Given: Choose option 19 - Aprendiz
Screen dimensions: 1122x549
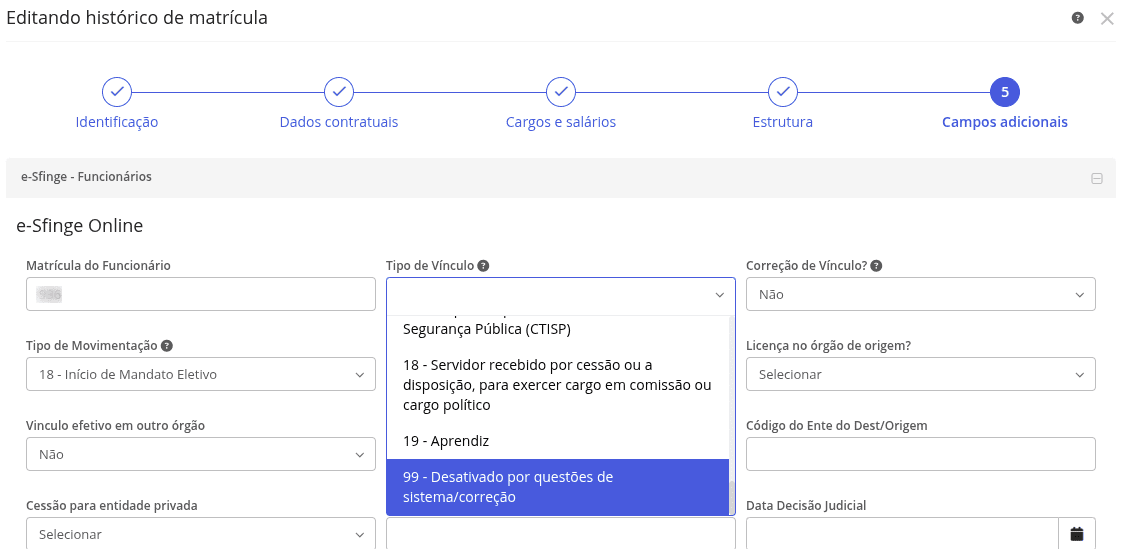Looking at the screenshot, I should [557, 442].
